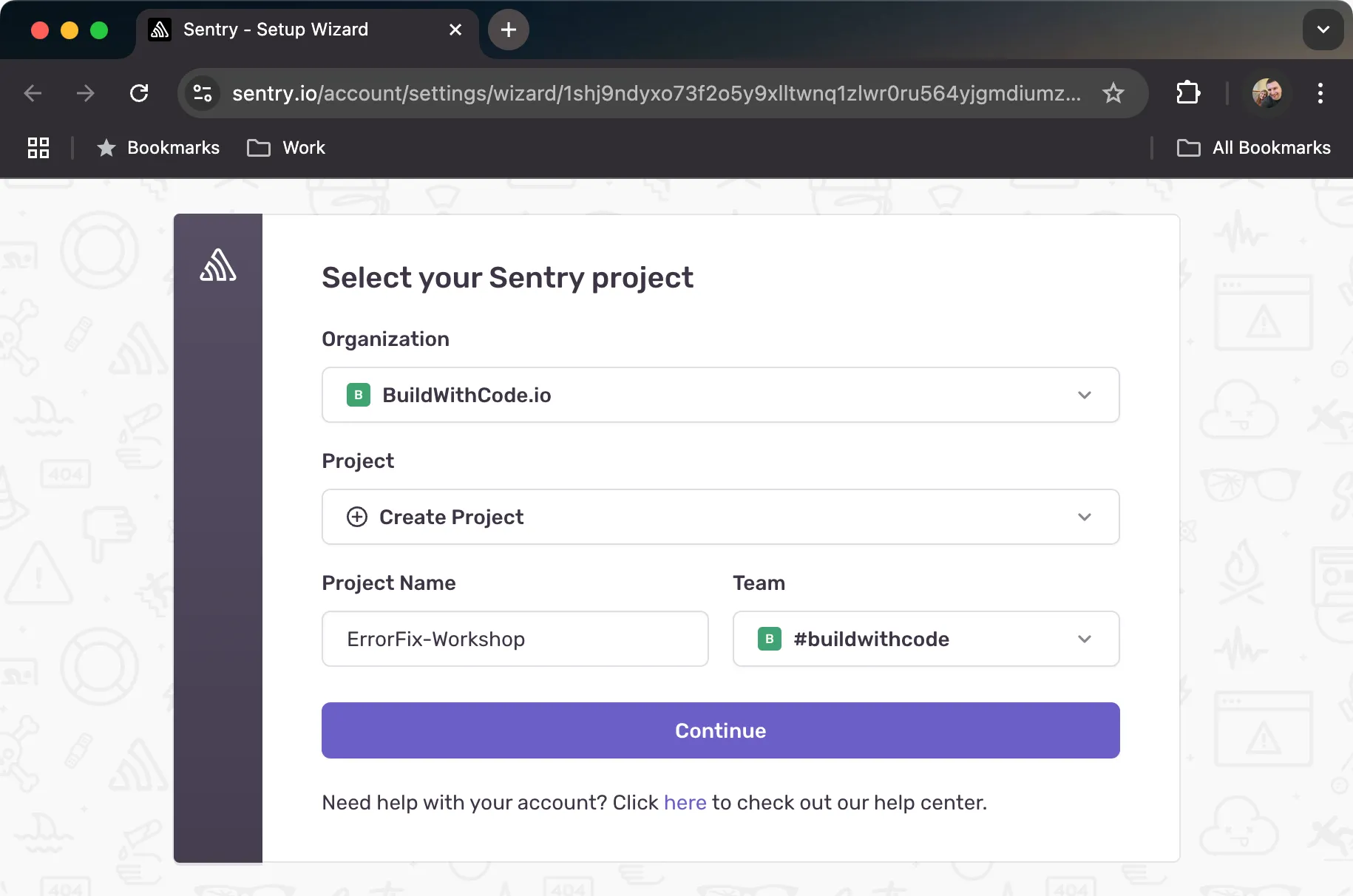Image resolution: width=1353 pixels, height=896 pixels.
Task: Click the user profile avatar
Action: tap(1269, 93)
